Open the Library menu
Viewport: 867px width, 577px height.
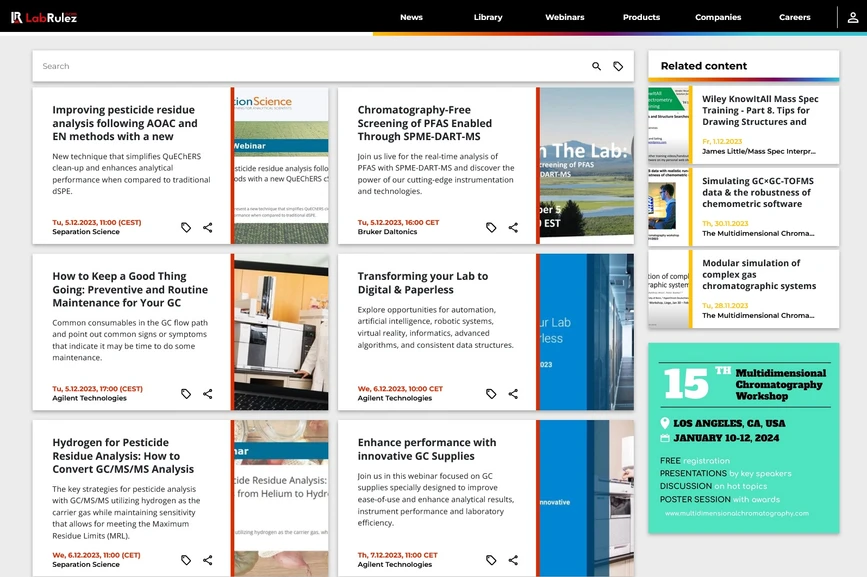(488, 17)
